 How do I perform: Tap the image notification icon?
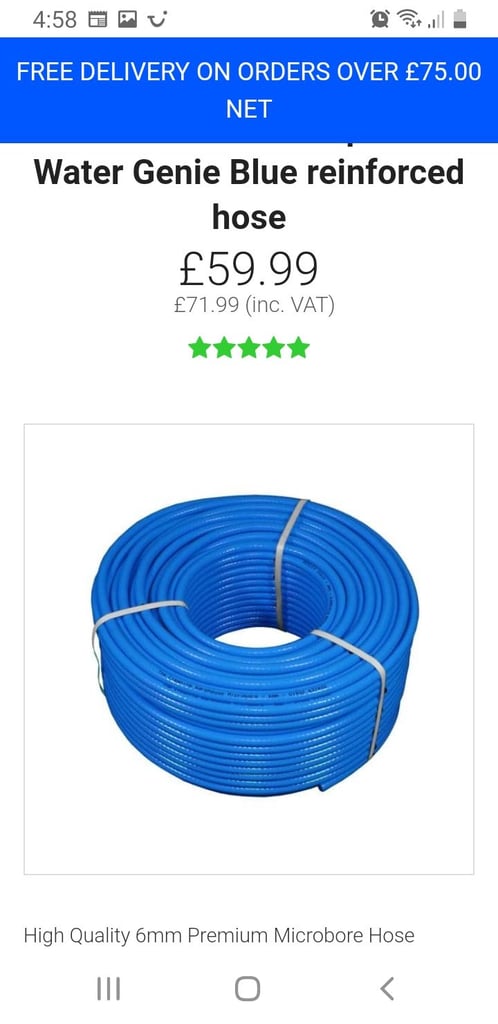[x=127, y=20]
